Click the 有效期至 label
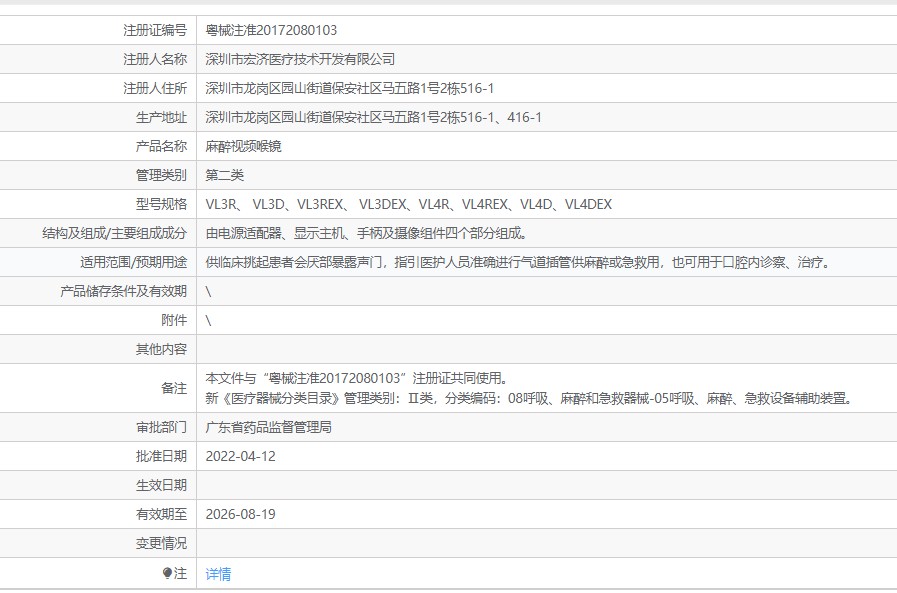Image resolution: width=897 pixels, height=593 pixels. pyautogui.click(x=161, y=514)
